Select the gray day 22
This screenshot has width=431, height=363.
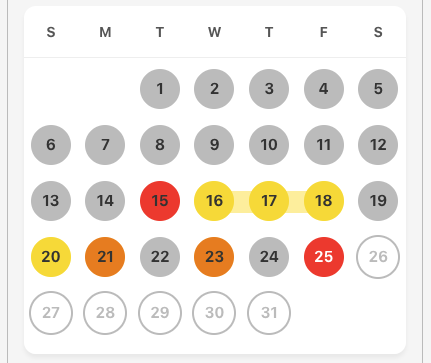pos(160,257)
